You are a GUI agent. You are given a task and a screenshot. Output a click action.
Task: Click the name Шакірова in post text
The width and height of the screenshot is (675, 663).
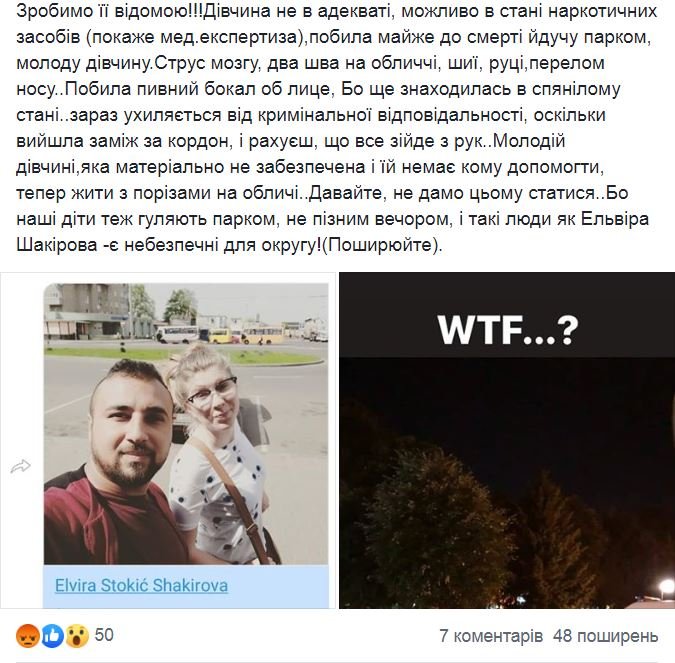point(57,245)
